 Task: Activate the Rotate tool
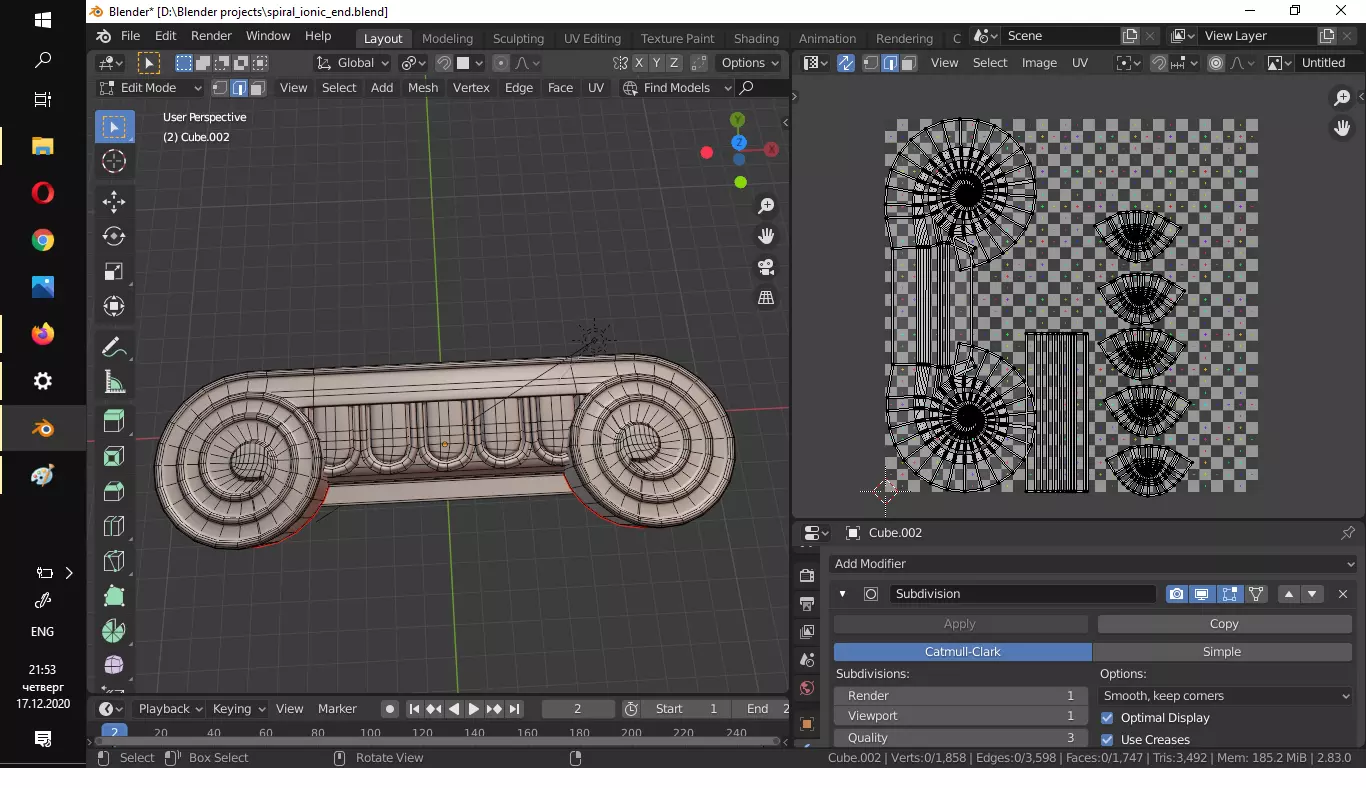114,237
